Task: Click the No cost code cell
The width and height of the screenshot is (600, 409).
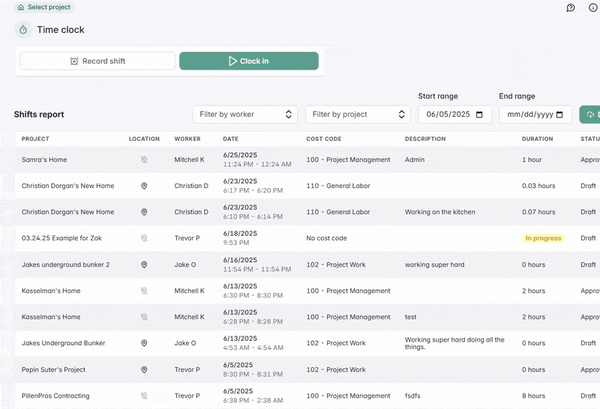Action: tap(326, 238)
